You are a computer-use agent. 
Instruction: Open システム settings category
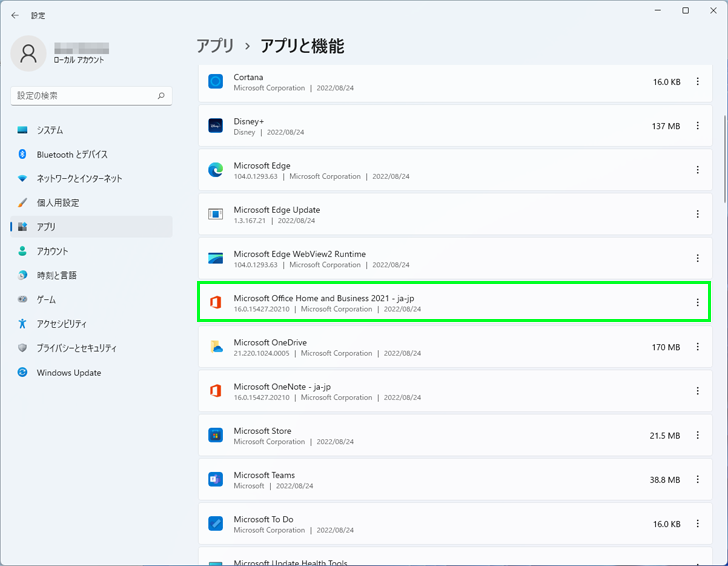[x=91, y=130]
